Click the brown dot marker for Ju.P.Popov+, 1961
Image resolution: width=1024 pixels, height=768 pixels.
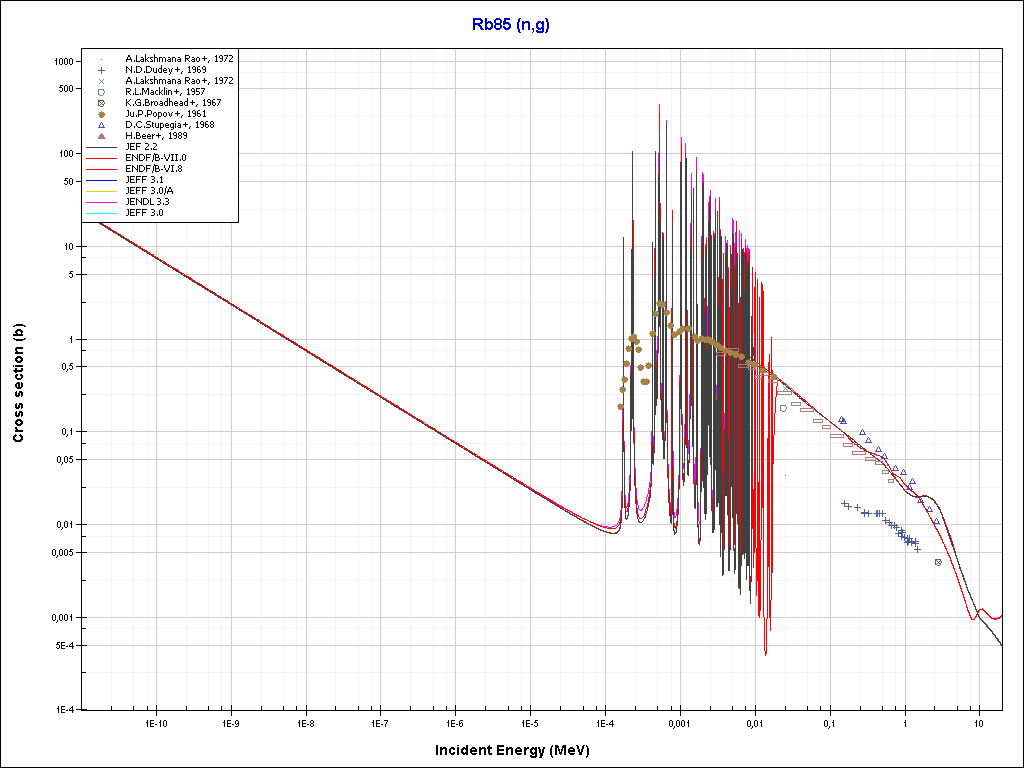pos(102,114)
